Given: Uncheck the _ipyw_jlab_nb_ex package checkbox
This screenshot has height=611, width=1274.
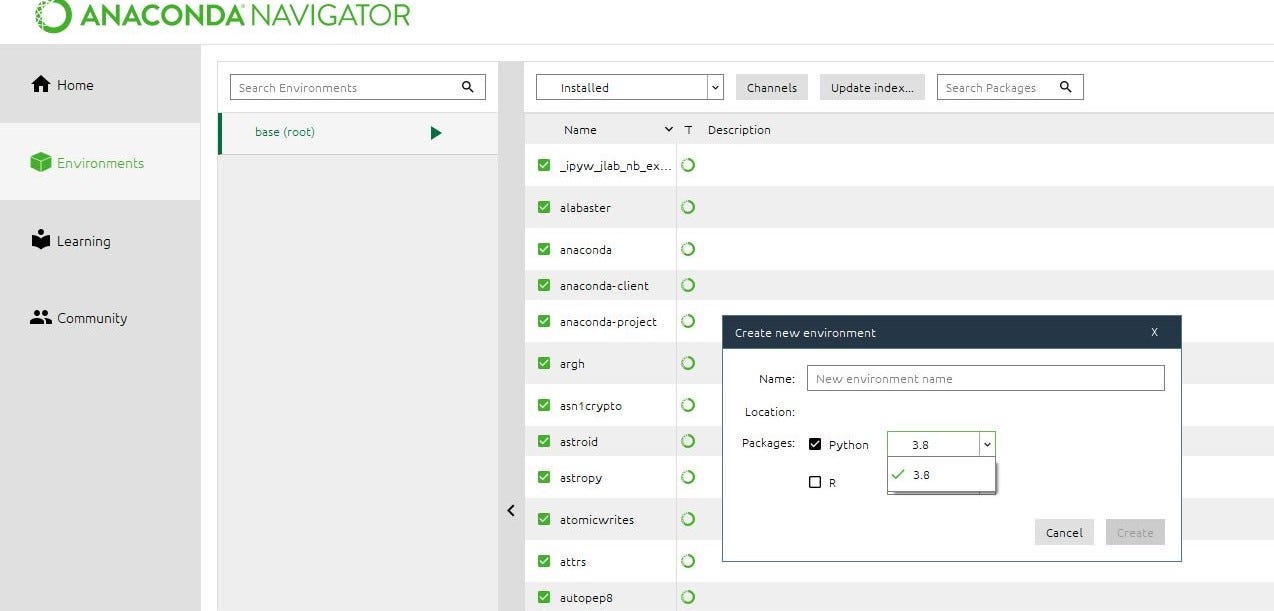Looking at the screenshot, I should tap(544, 165).
